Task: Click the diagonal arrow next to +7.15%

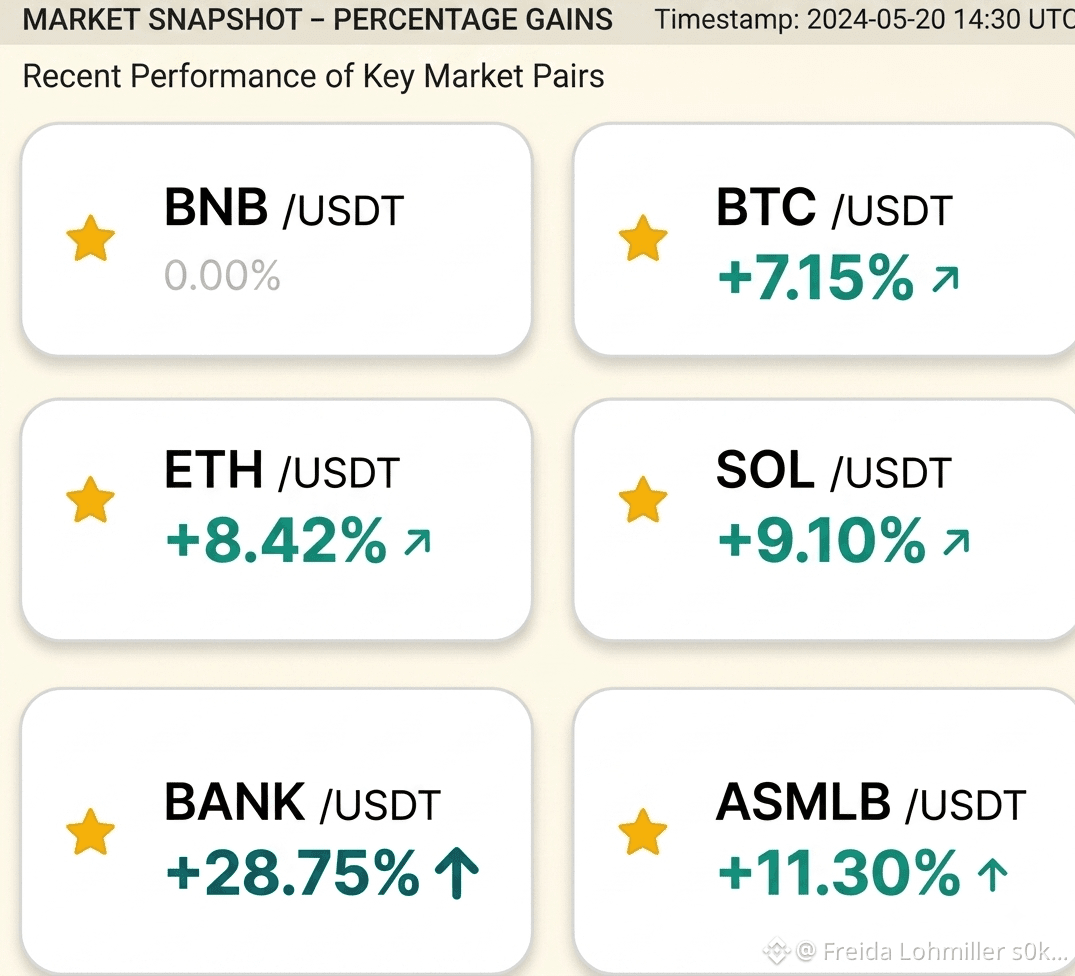Action: click(945, 280)
